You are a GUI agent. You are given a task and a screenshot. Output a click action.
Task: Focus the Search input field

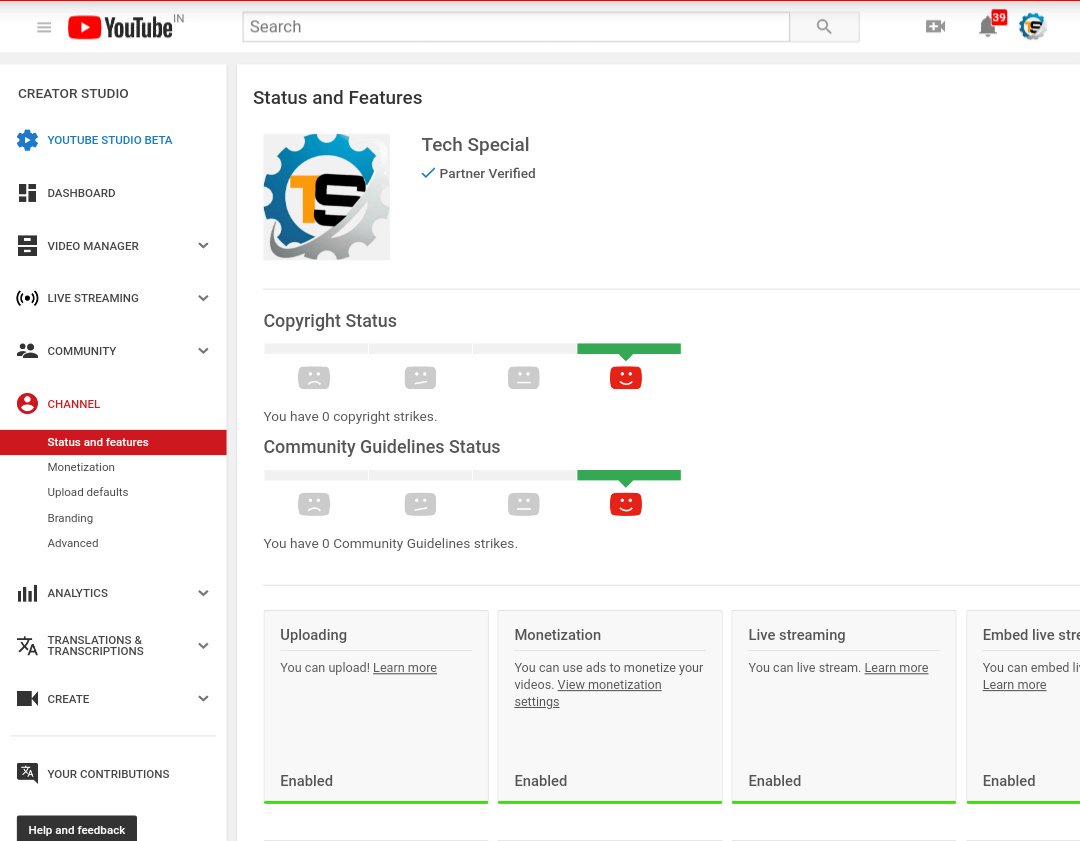coord(516,27)
